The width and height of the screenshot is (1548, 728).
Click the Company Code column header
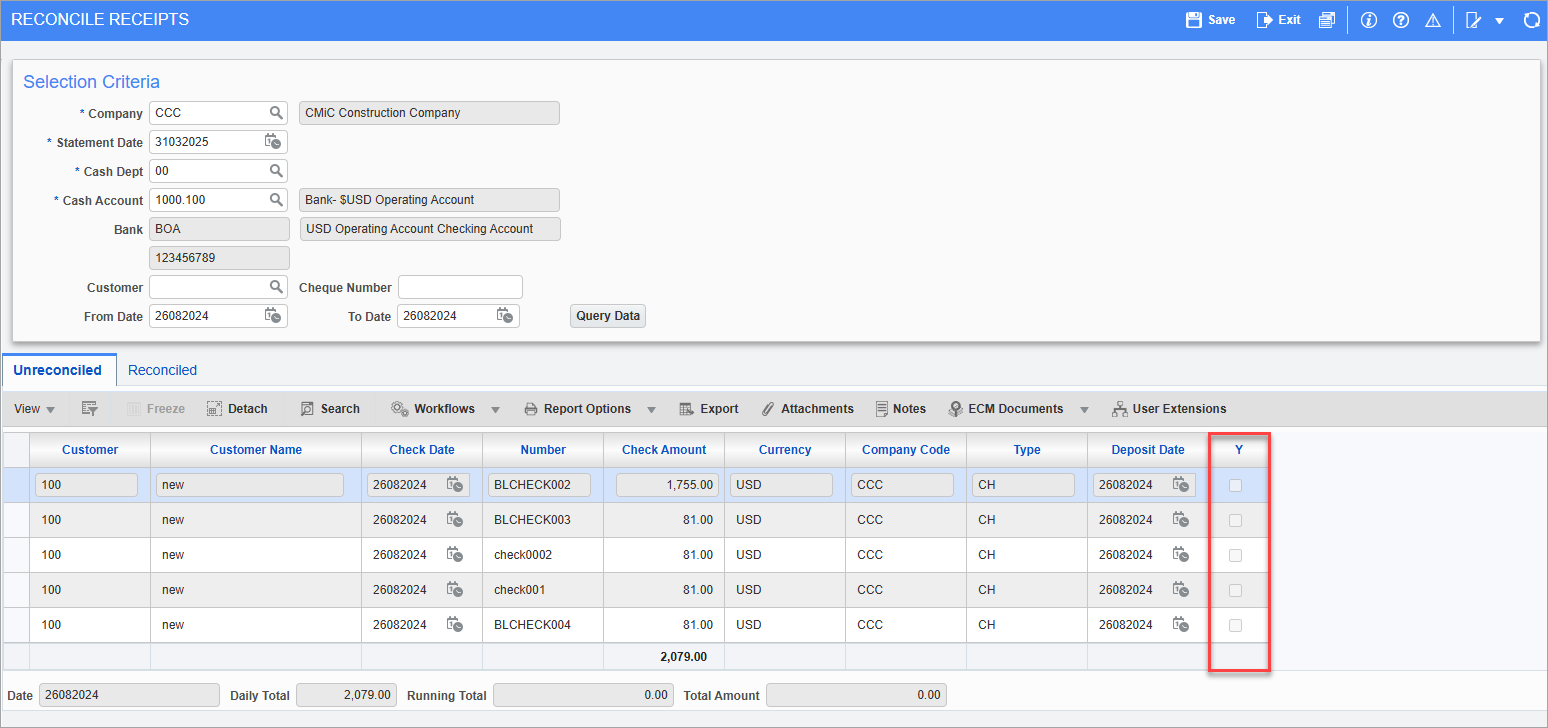pos(906,450)
